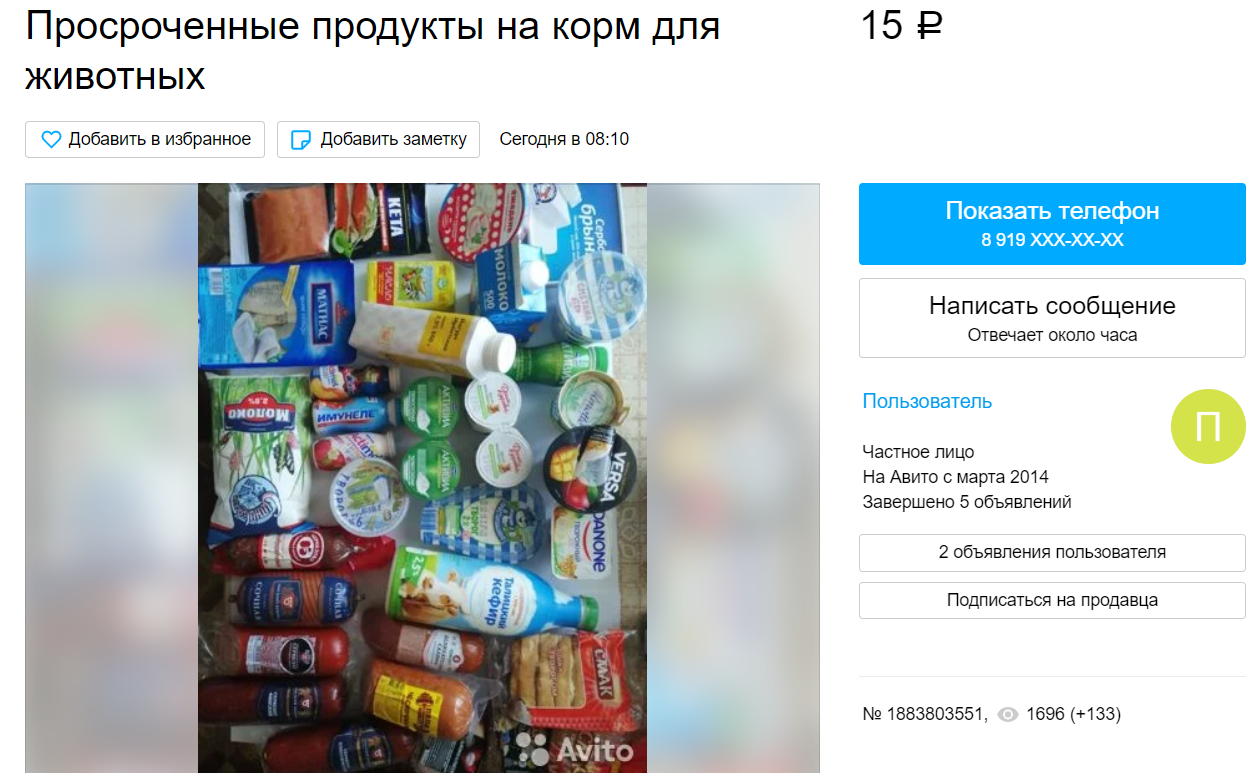Click the Добавить заметку button
Viewport: 1258px width, 773px height.
click(379, 140)
